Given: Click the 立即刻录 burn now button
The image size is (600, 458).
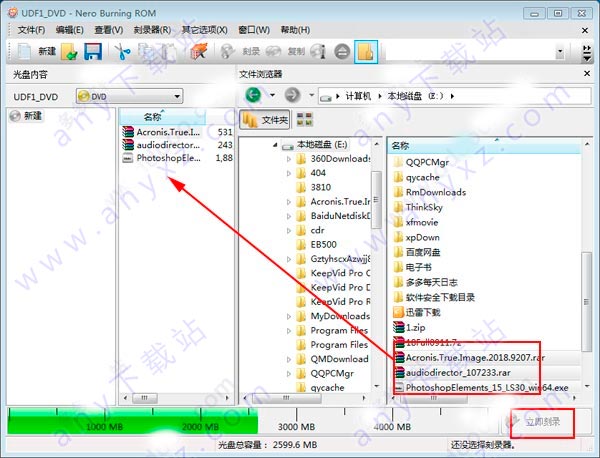Looking at the screenshot, I should pyautogui.click(x=543, y=422).
